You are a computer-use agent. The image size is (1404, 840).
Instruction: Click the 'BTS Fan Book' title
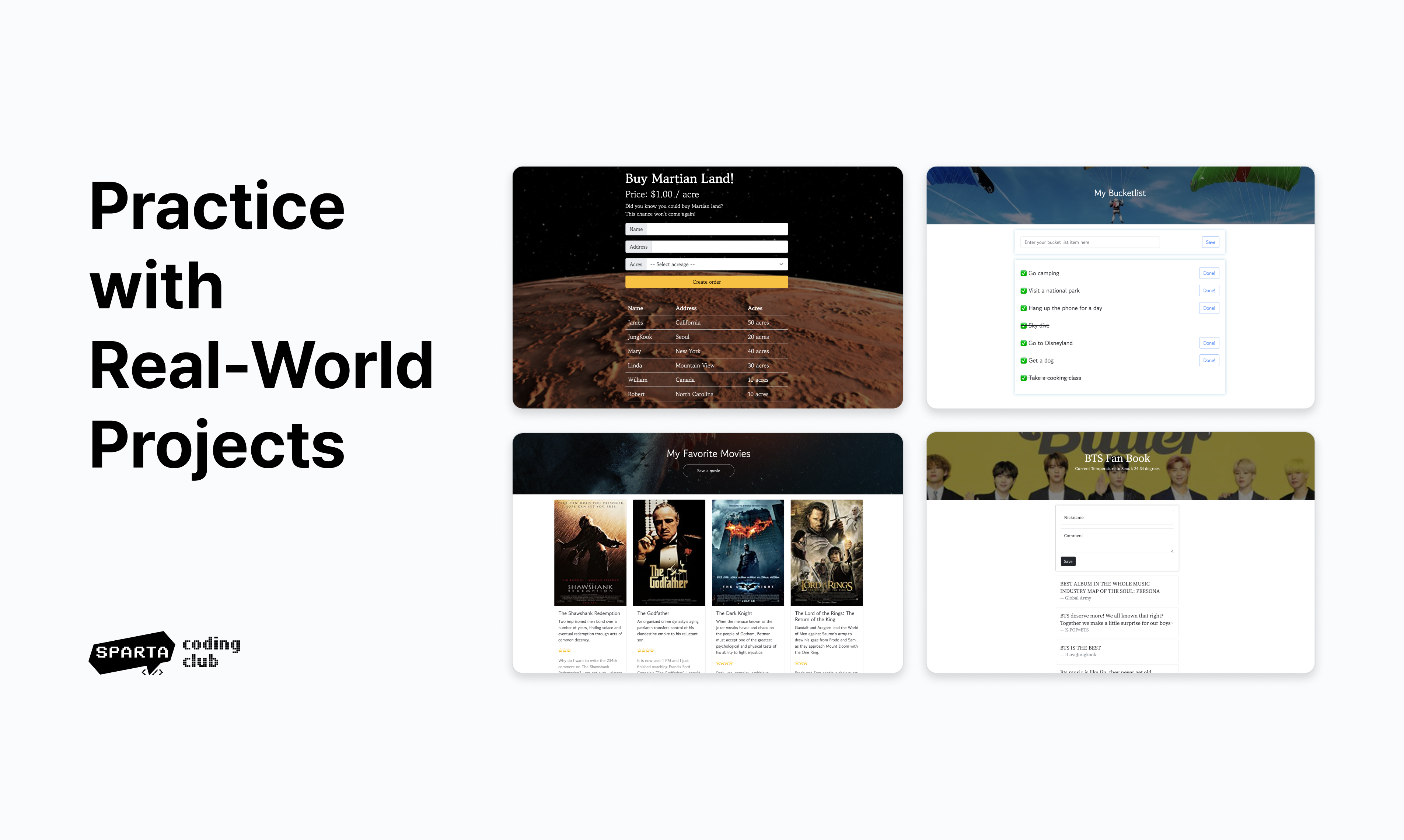pos(1117,458)
